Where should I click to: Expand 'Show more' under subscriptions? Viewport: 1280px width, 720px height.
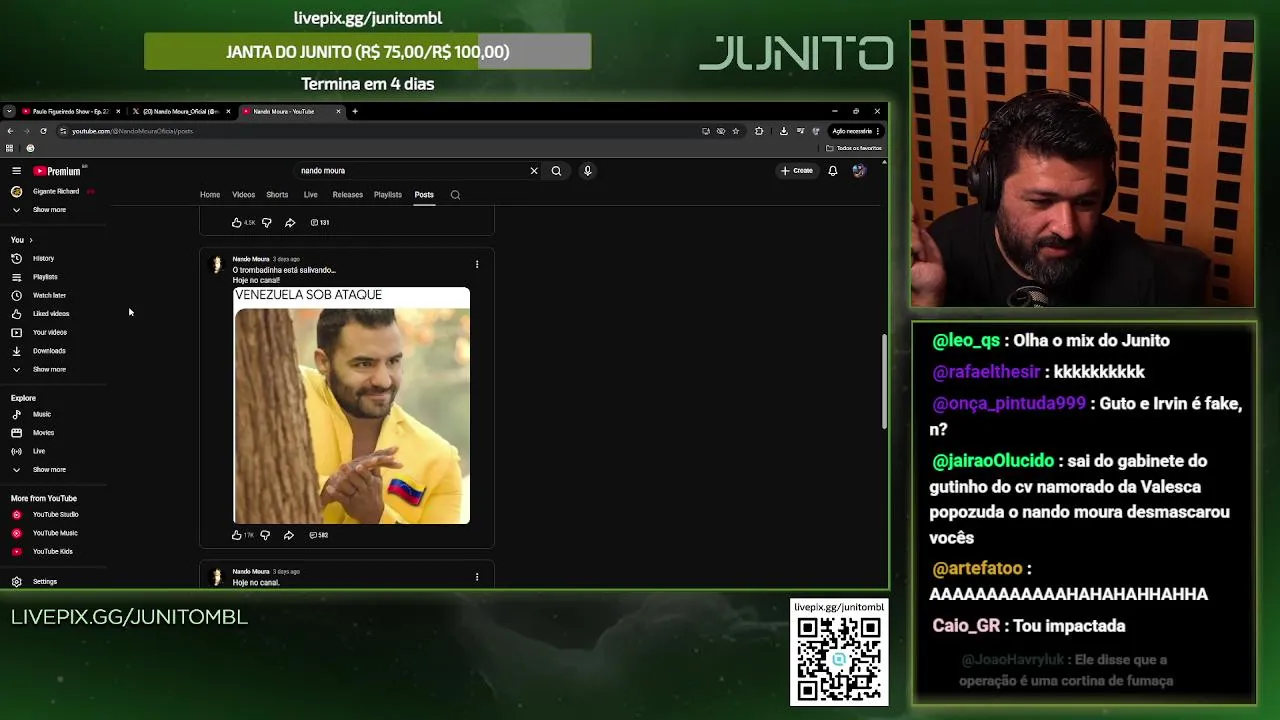tap(40, 210)
